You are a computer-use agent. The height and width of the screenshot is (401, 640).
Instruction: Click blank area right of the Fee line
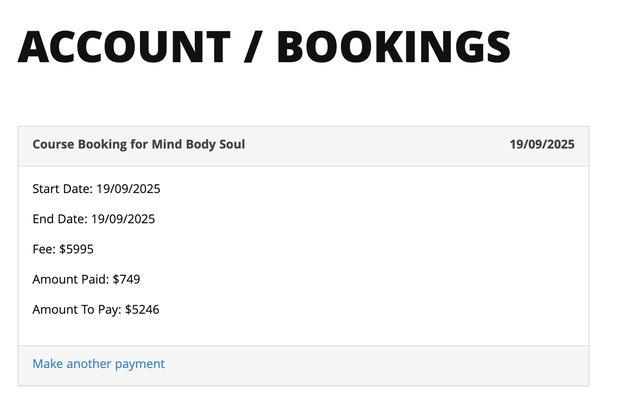[350, 249]
